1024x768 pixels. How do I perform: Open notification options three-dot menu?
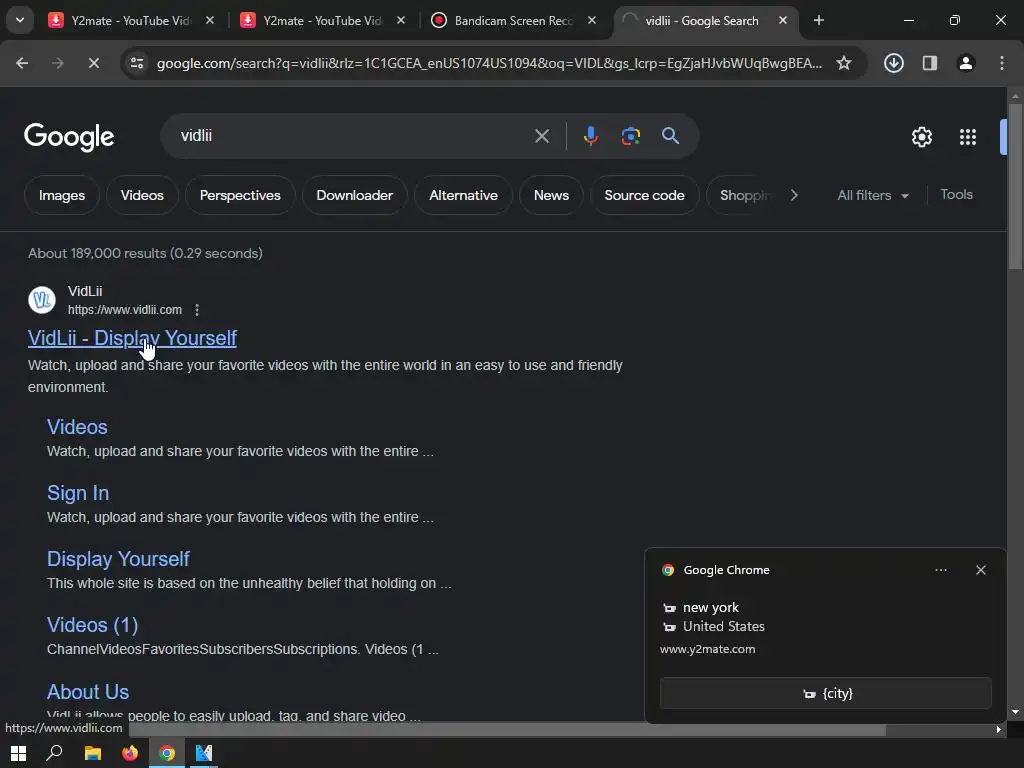point(940,570)
